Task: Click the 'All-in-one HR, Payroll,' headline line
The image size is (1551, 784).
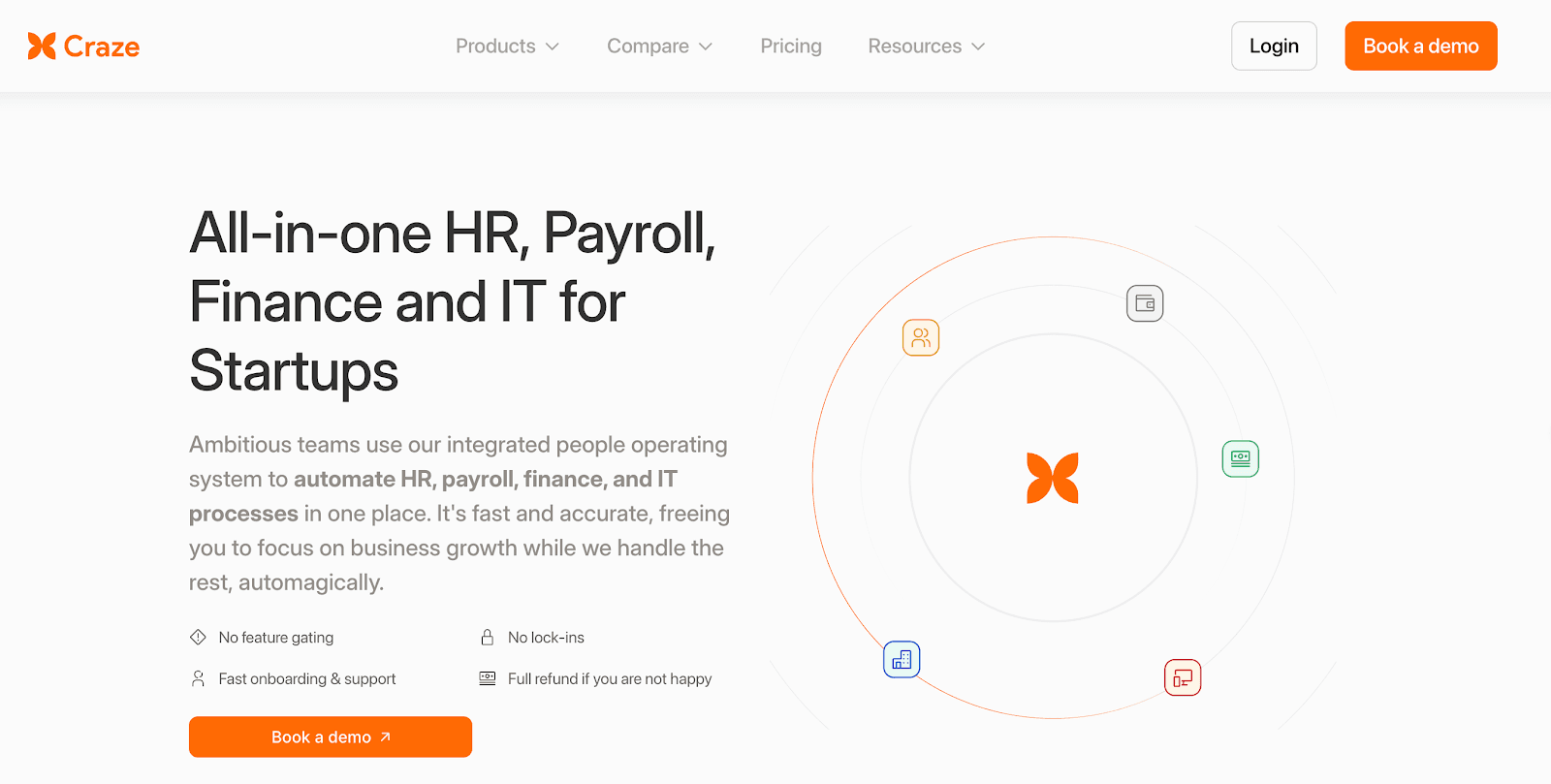Action: 453,234
